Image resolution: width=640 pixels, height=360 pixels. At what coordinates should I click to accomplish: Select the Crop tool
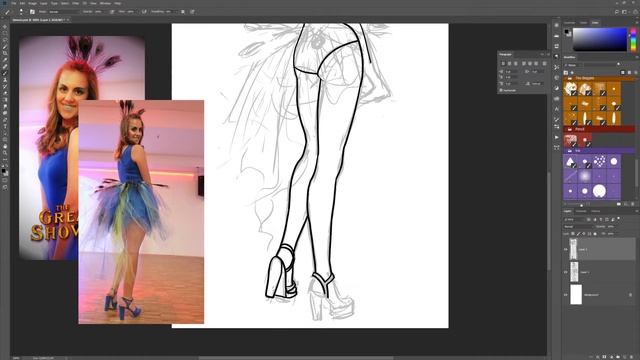click(x=5, y=53)
